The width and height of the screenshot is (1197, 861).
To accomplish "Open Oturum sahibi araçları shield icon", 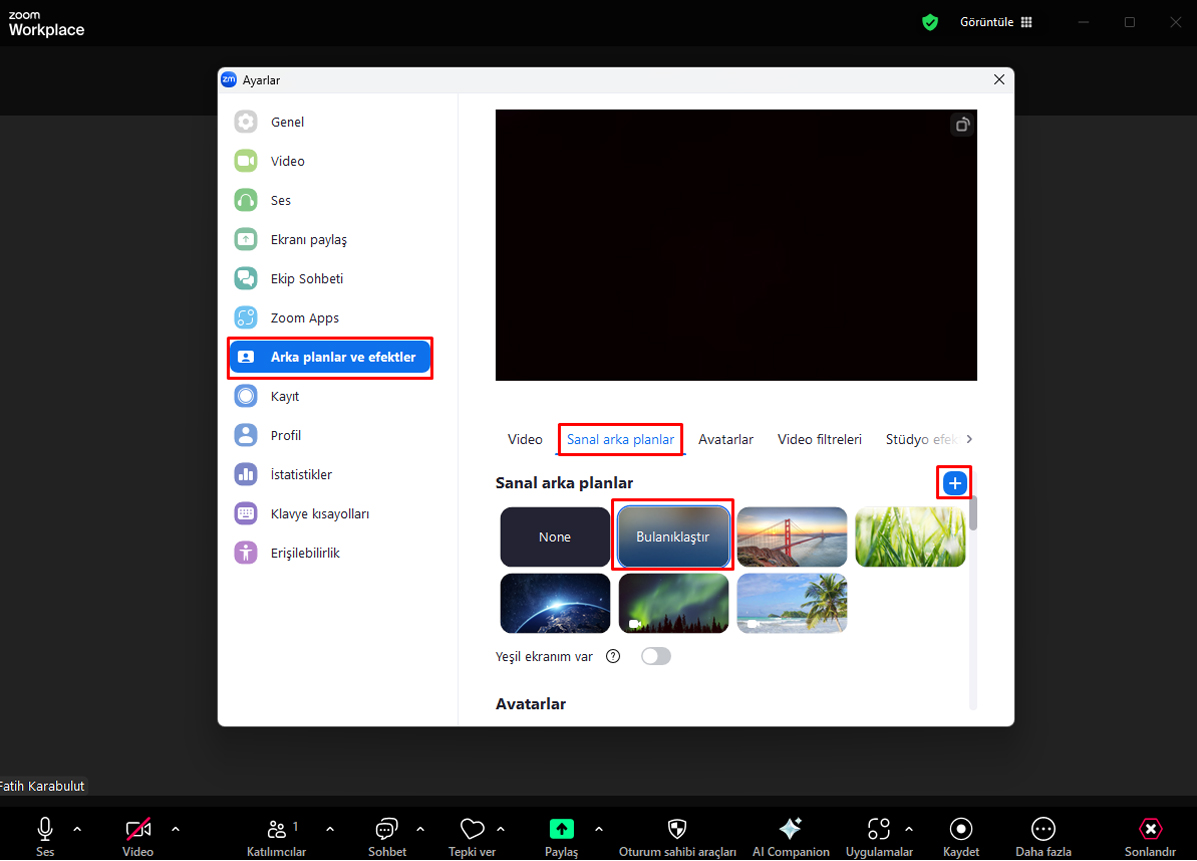I will [x=677, y=829].
